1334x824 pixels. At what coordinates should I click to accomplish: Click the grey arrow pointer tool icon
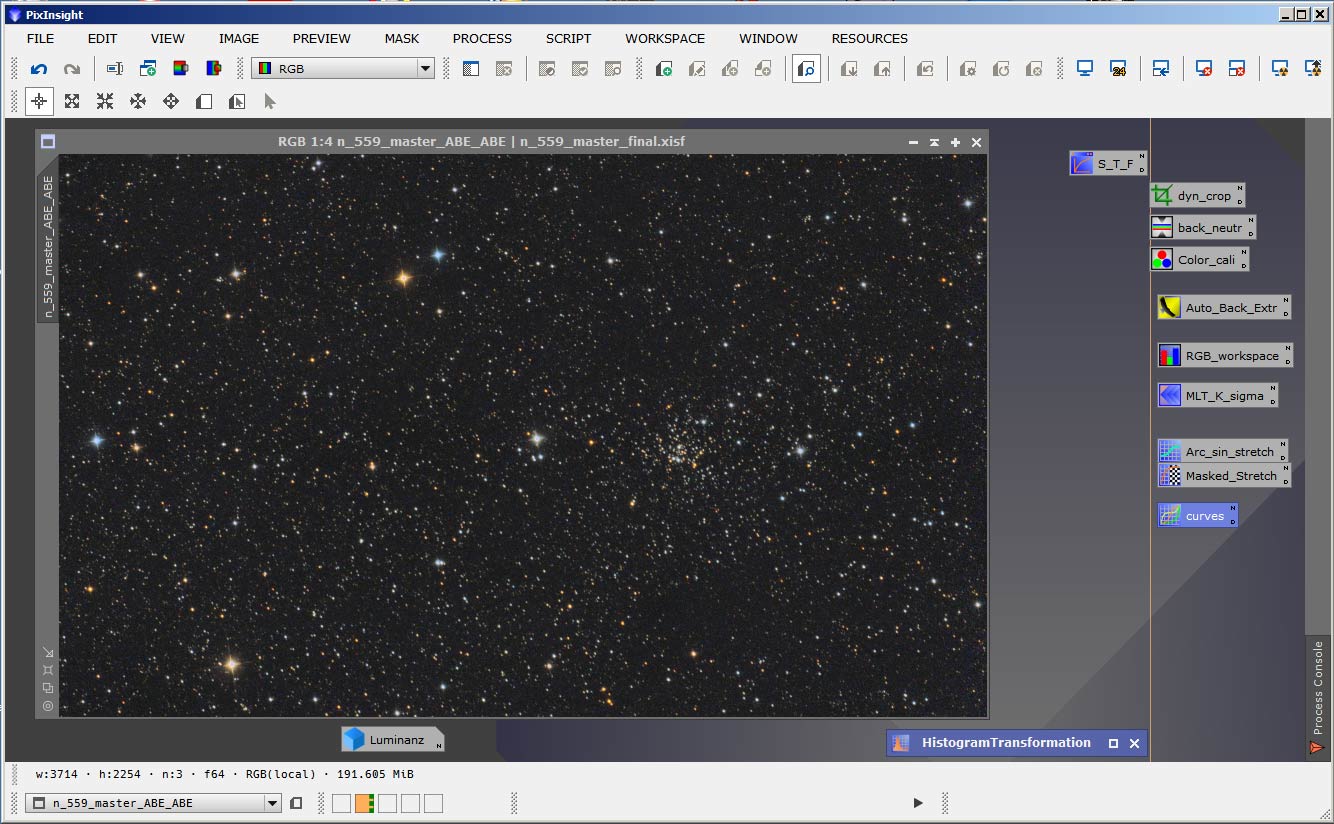(x=269, y=101)
